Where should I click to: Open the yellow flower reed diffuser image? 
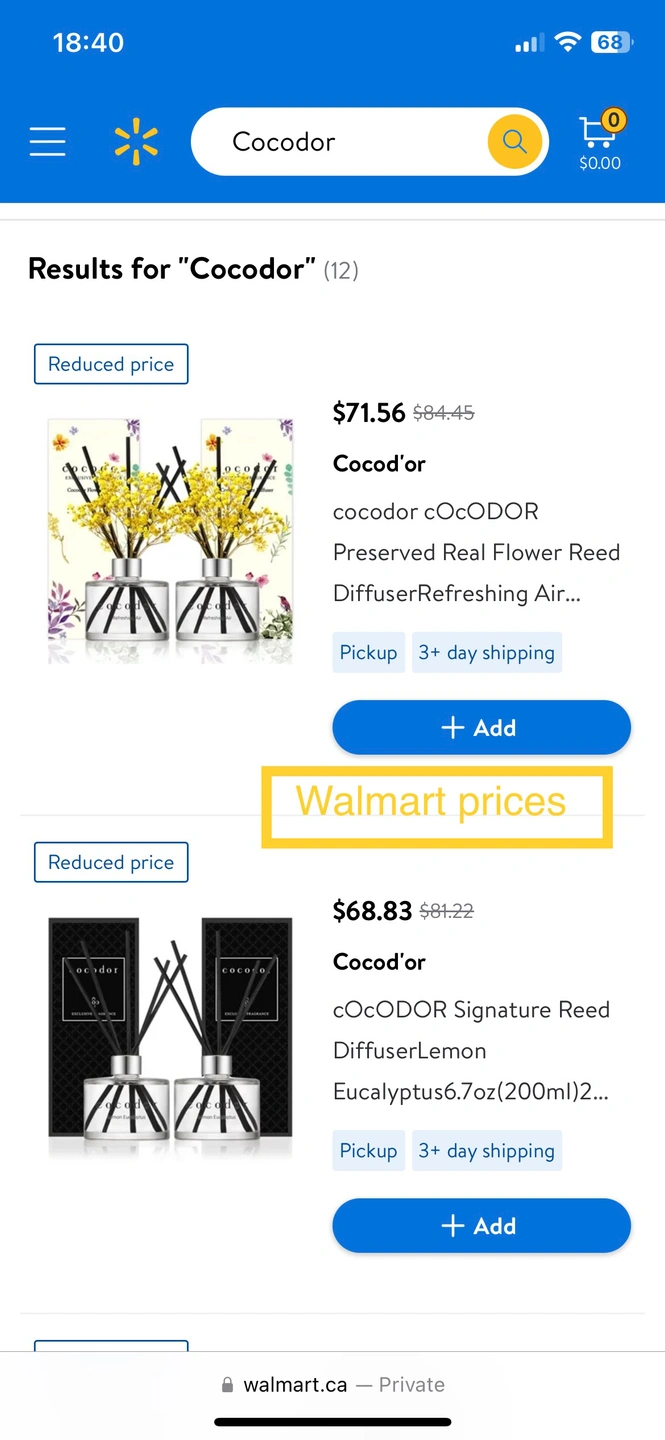(170, 540)
